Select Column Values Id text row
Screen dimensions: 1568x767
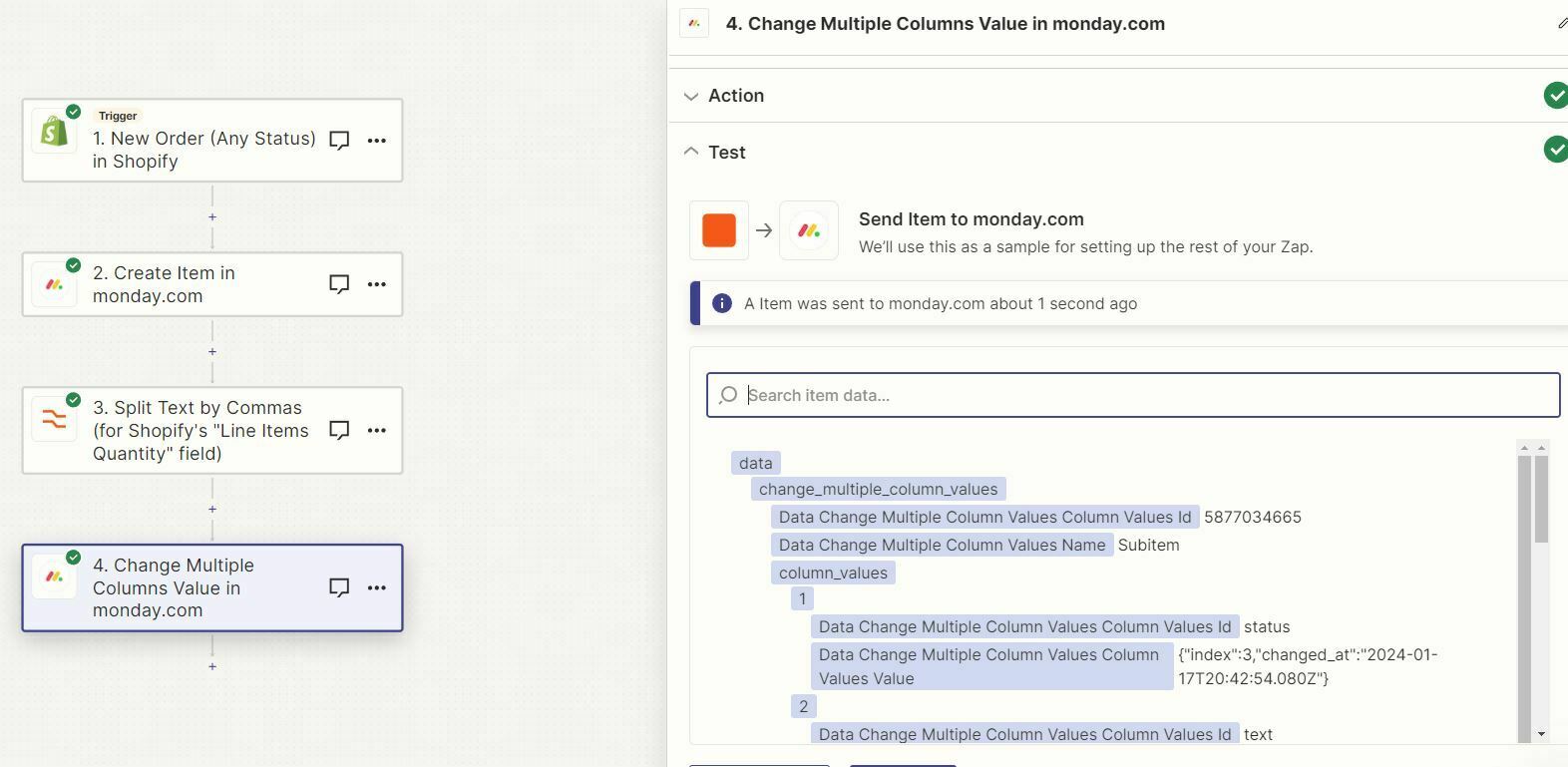click(x=1042, y=734)
